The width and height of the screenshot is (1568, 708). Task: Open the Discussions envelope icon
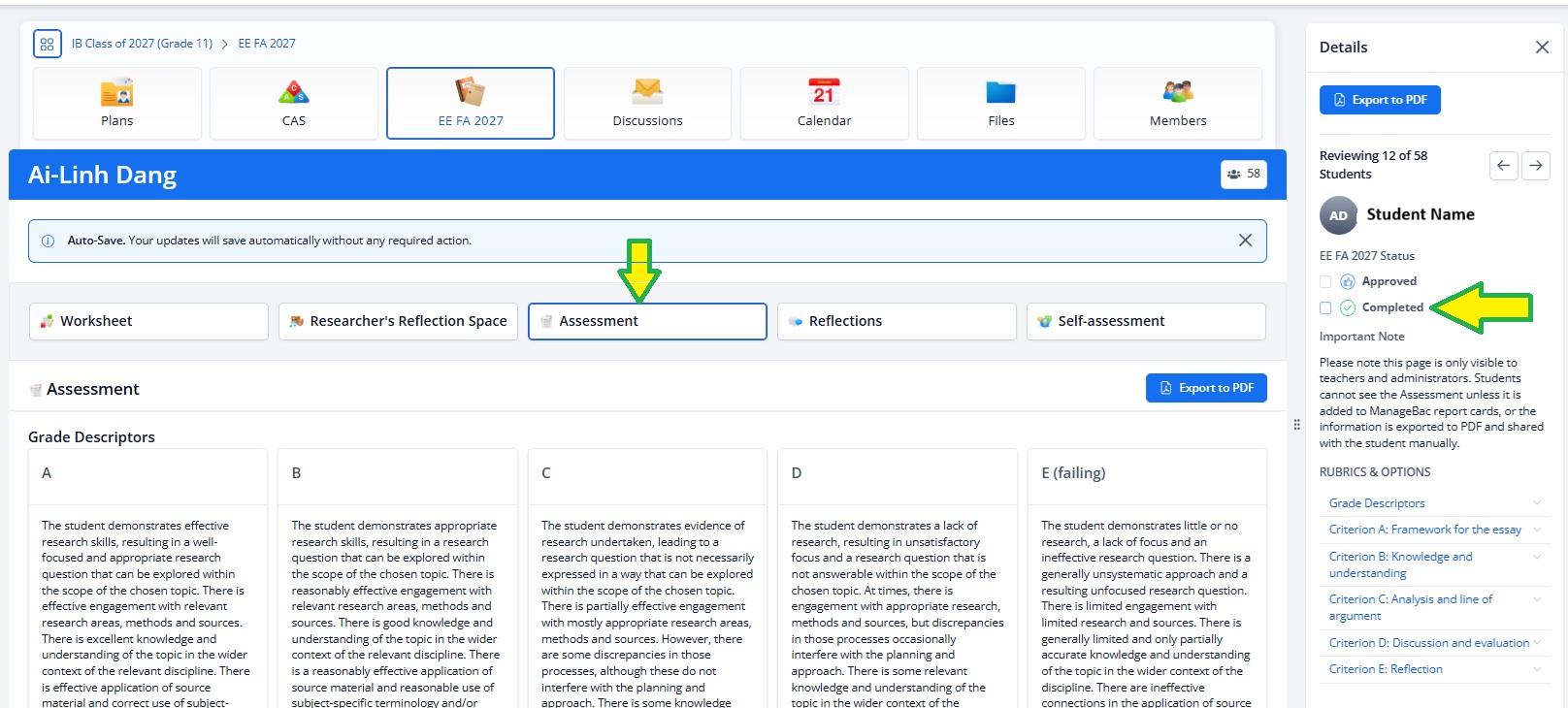tap(647, 92)
